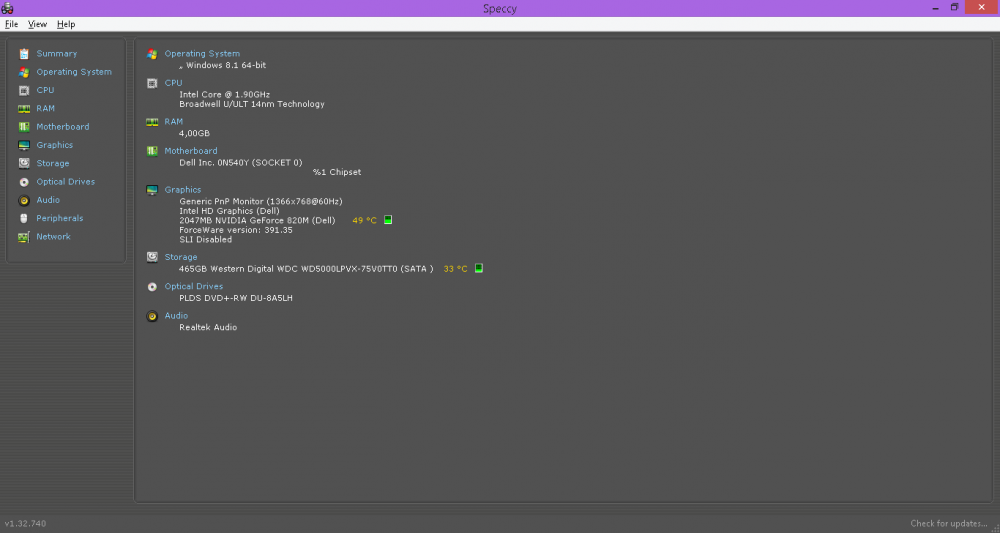Show the Audio sidebar section

coord(48,200)
